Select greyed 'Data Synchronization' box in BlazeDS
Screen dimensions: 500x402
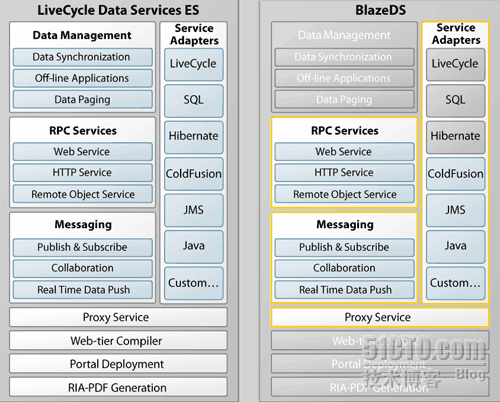345,57
